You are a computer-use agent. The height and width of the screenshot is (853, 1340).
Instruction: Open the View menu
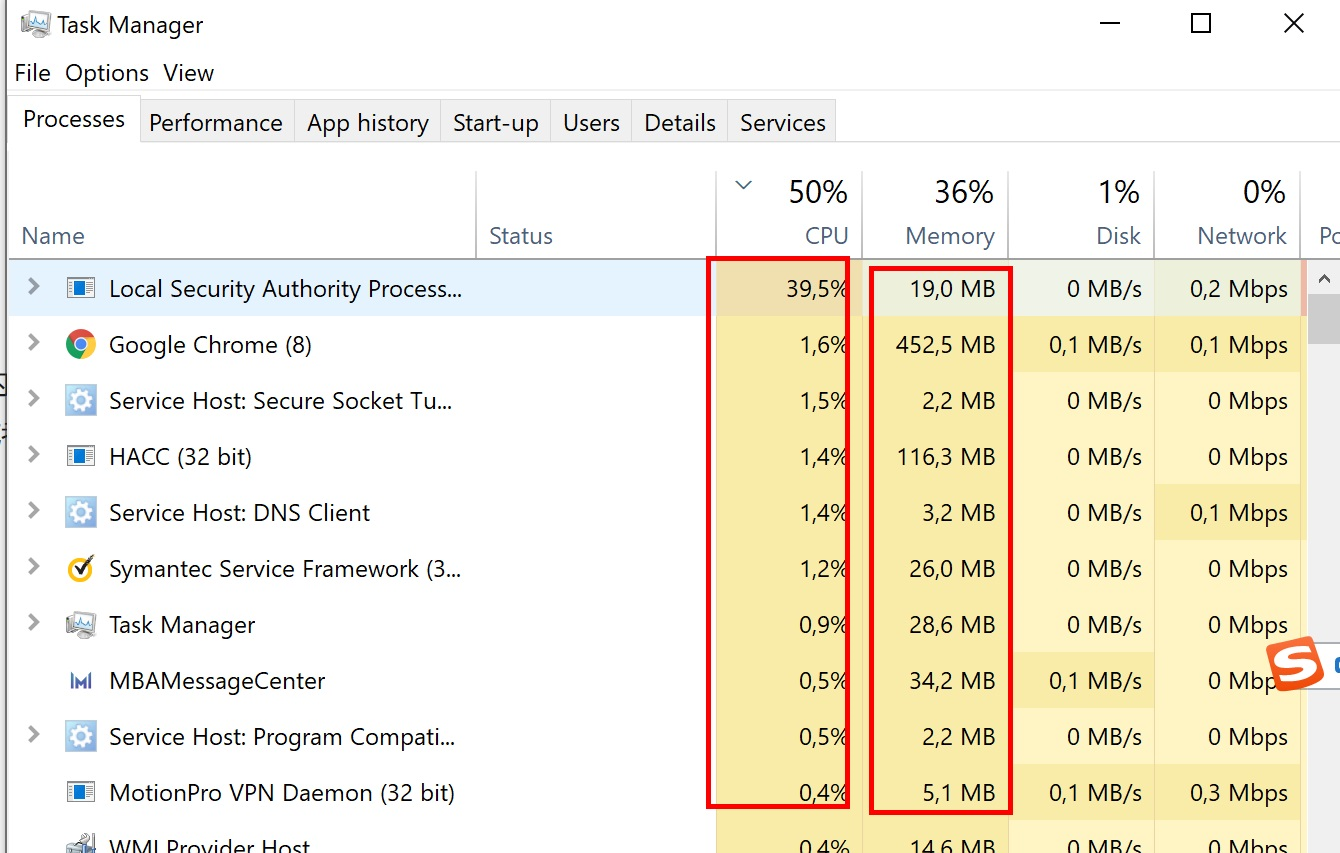(x=188, y=73)
